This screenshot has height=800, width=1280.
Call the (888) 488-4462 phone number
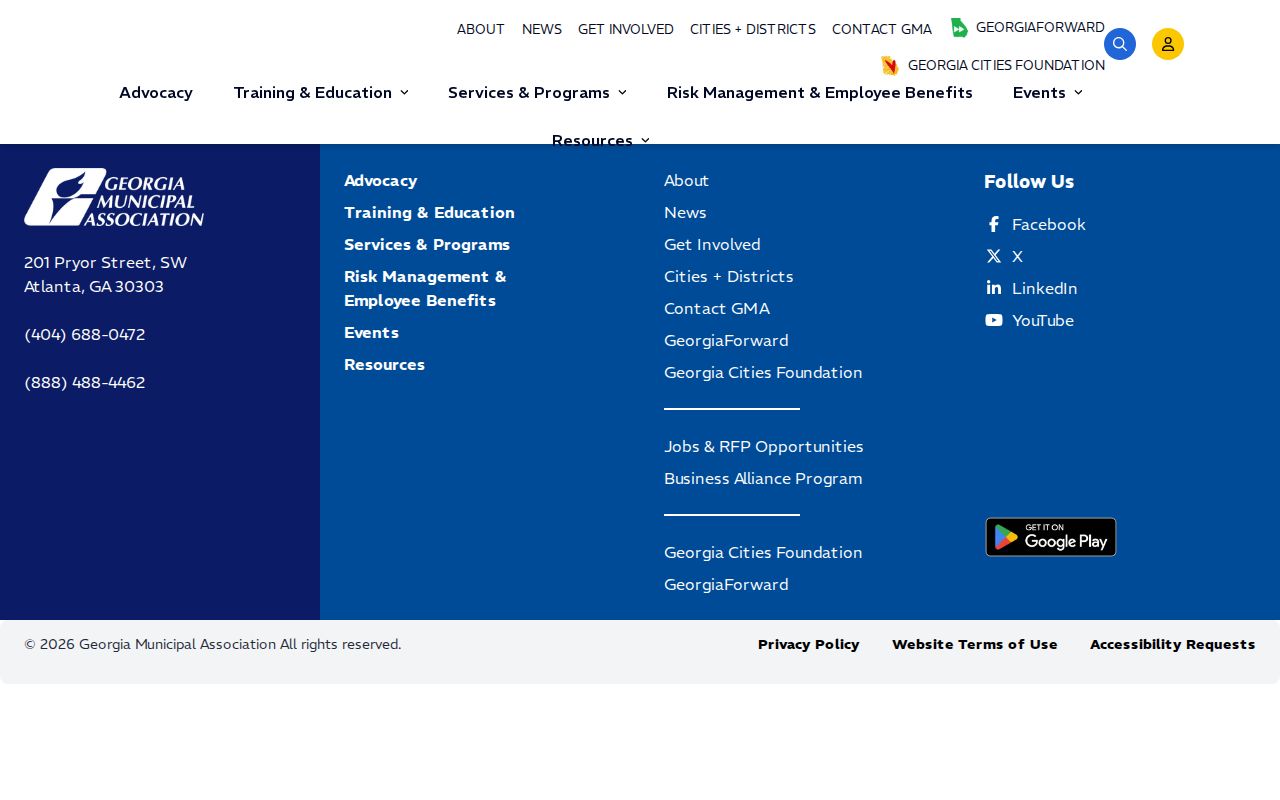click(x=85, y=383)
